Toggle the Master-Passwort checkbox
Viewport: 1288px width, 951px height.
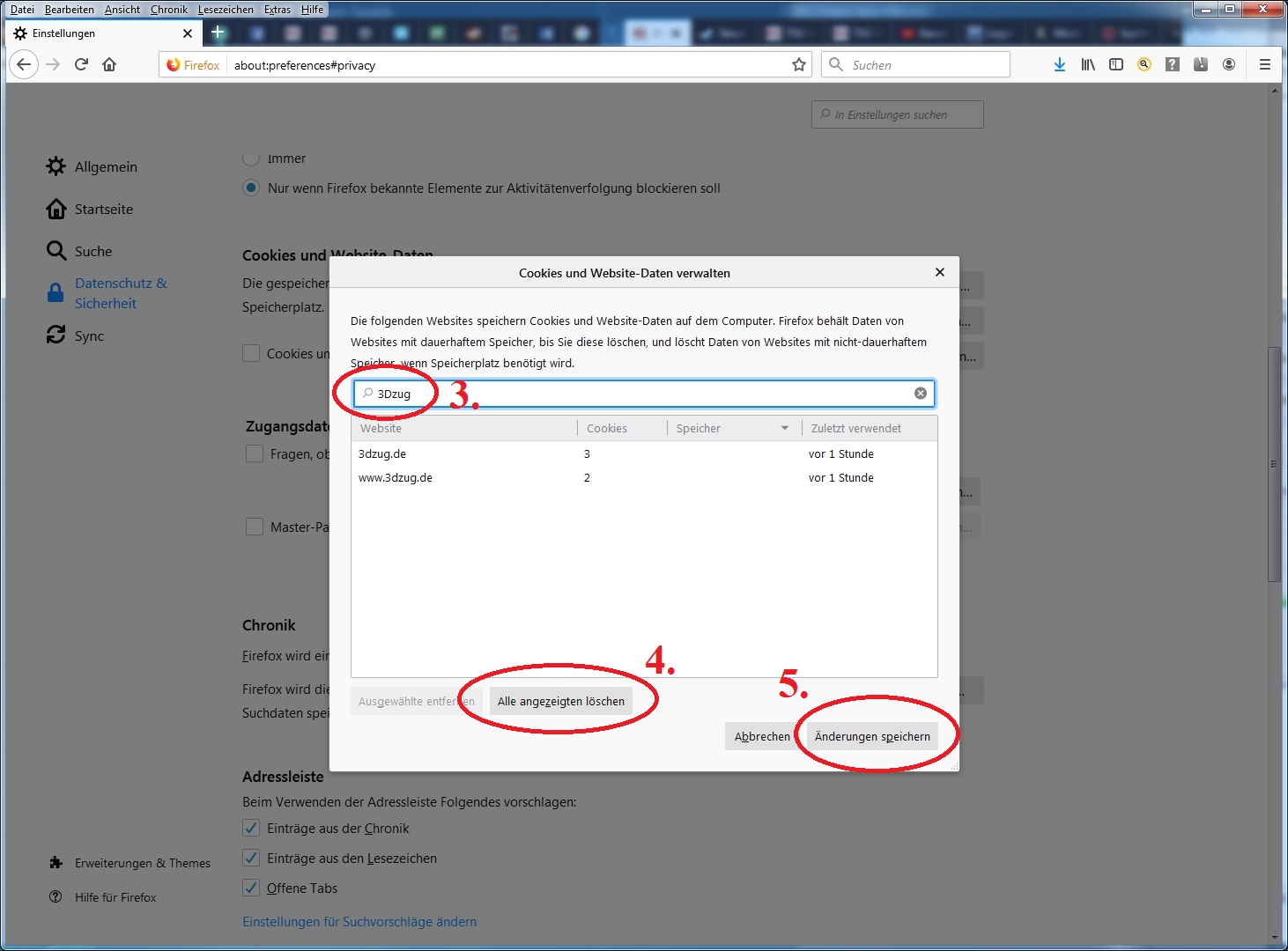(255, 527)
